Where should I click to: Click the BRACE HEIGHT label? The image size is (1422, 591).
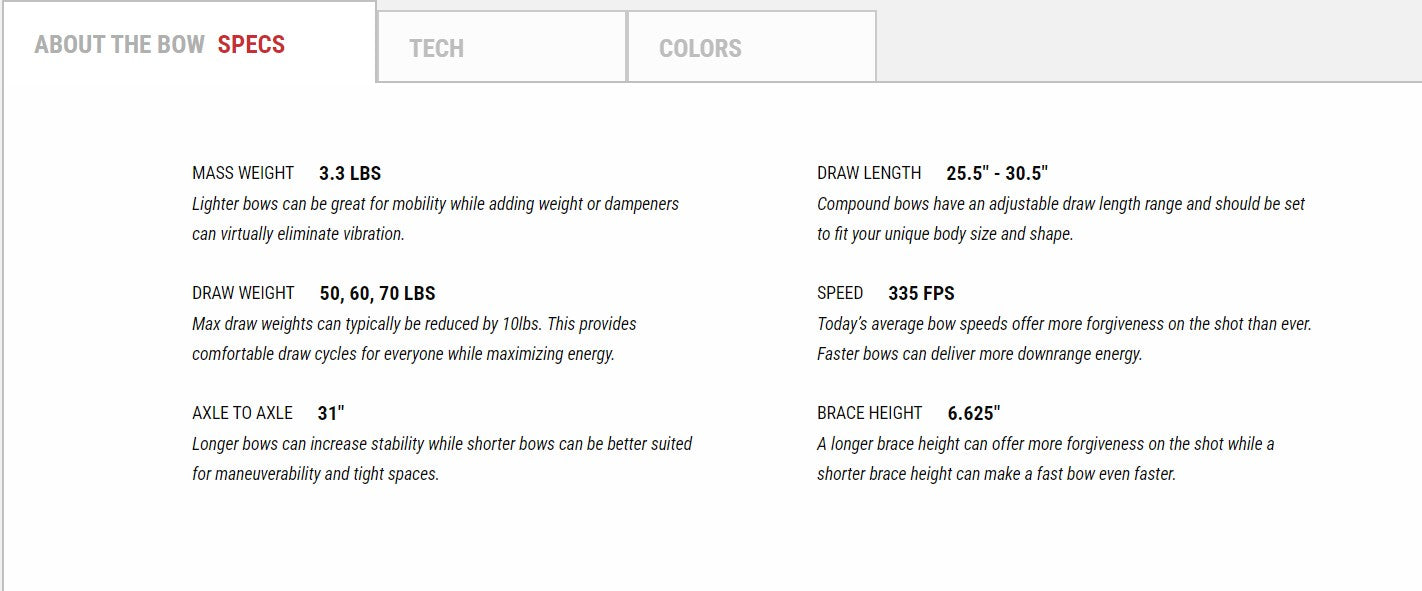[870, 413]
